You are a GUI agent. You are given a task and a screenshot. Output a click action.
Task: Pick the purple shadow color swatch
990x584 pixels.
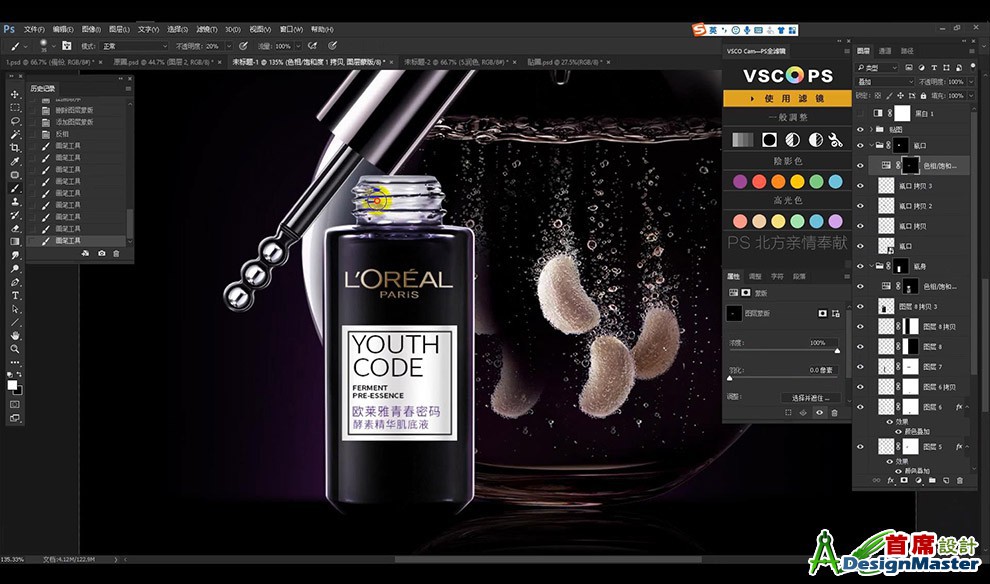[x=740, y=182]
